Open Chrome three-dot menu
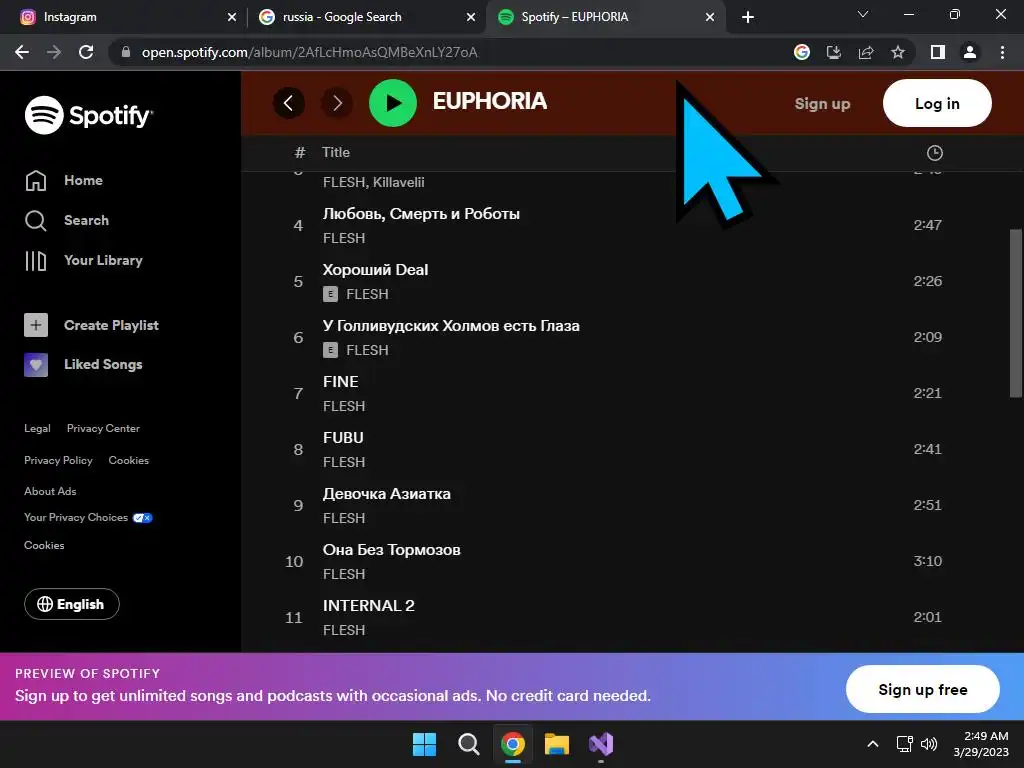The height and width of the screenshot is (768, 1024). coord(1002,52)
